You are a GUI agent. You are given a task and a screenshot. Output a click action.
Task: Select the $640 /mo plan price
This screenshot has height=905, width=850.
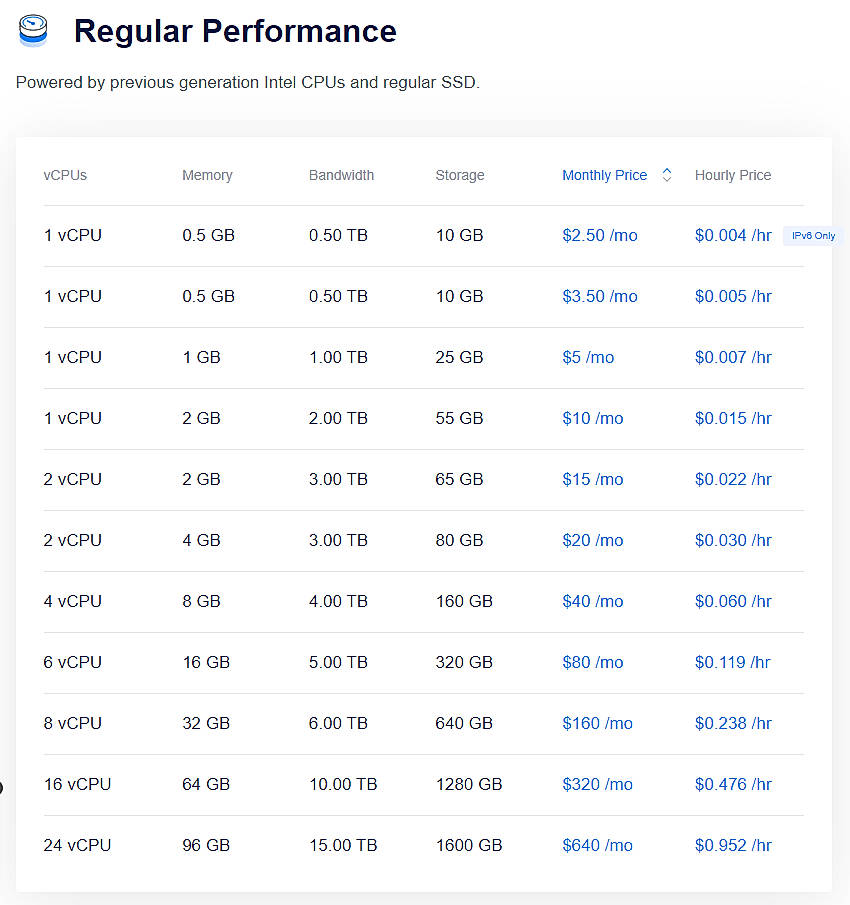[597, 845]
